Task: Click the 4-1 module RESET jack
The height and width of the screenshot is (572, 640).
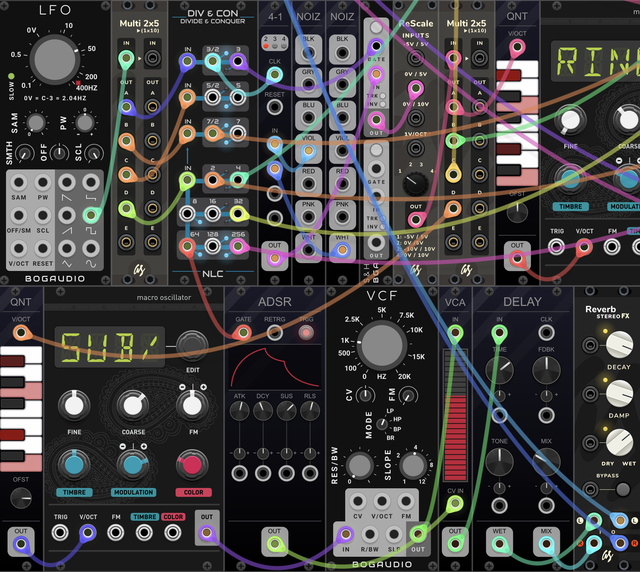Action: 275,107
